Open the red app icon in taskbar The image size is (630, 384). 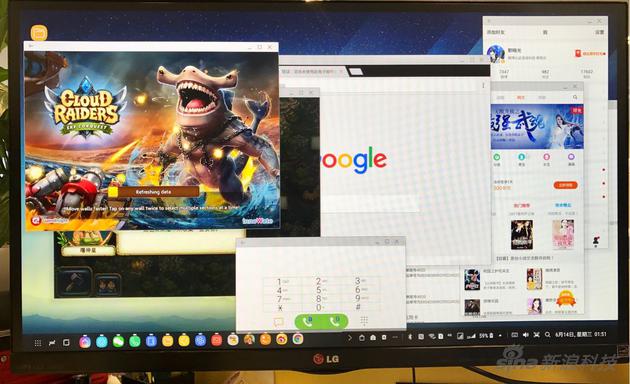[216, 340]
